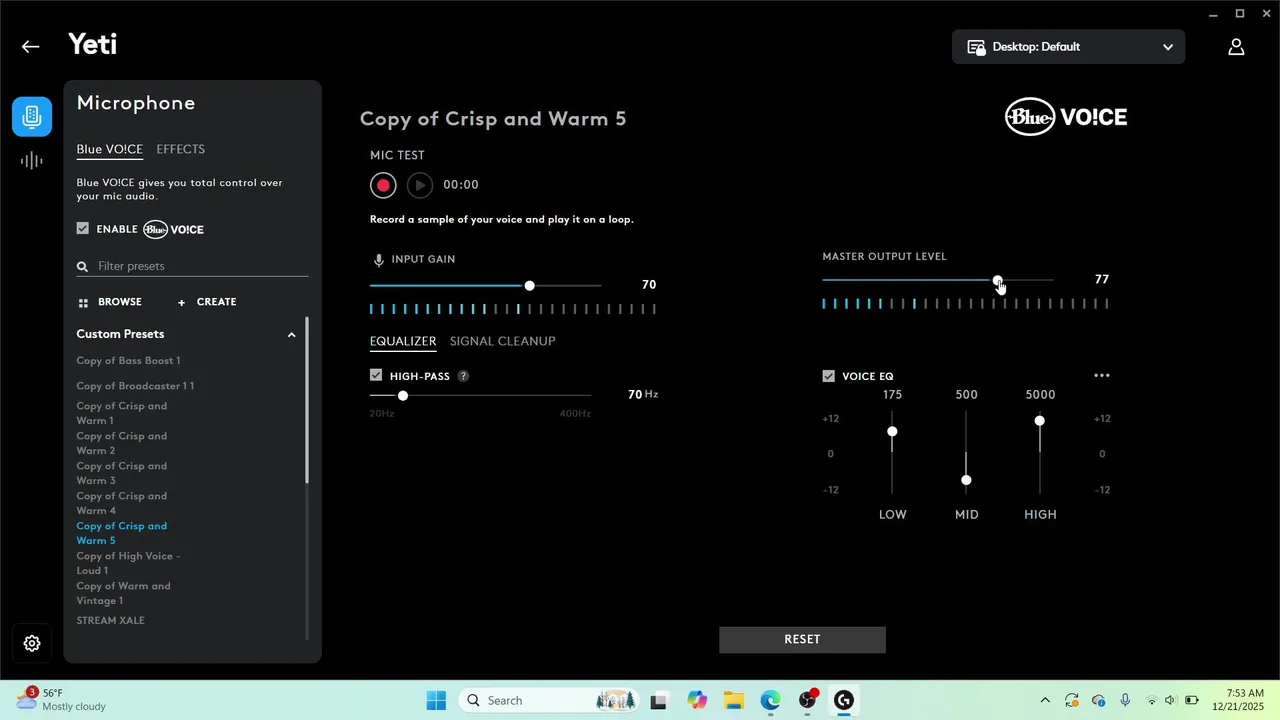Start recording the mic test
This screenshot has width=1280, height=720.
tap(383, 185)
